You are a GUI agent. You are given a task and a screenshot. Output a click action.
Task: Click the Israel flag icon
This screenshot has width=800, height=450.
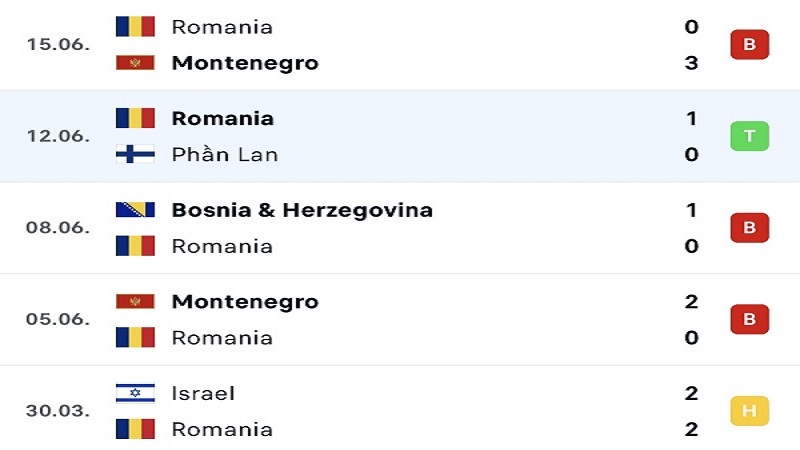[135, 393]
